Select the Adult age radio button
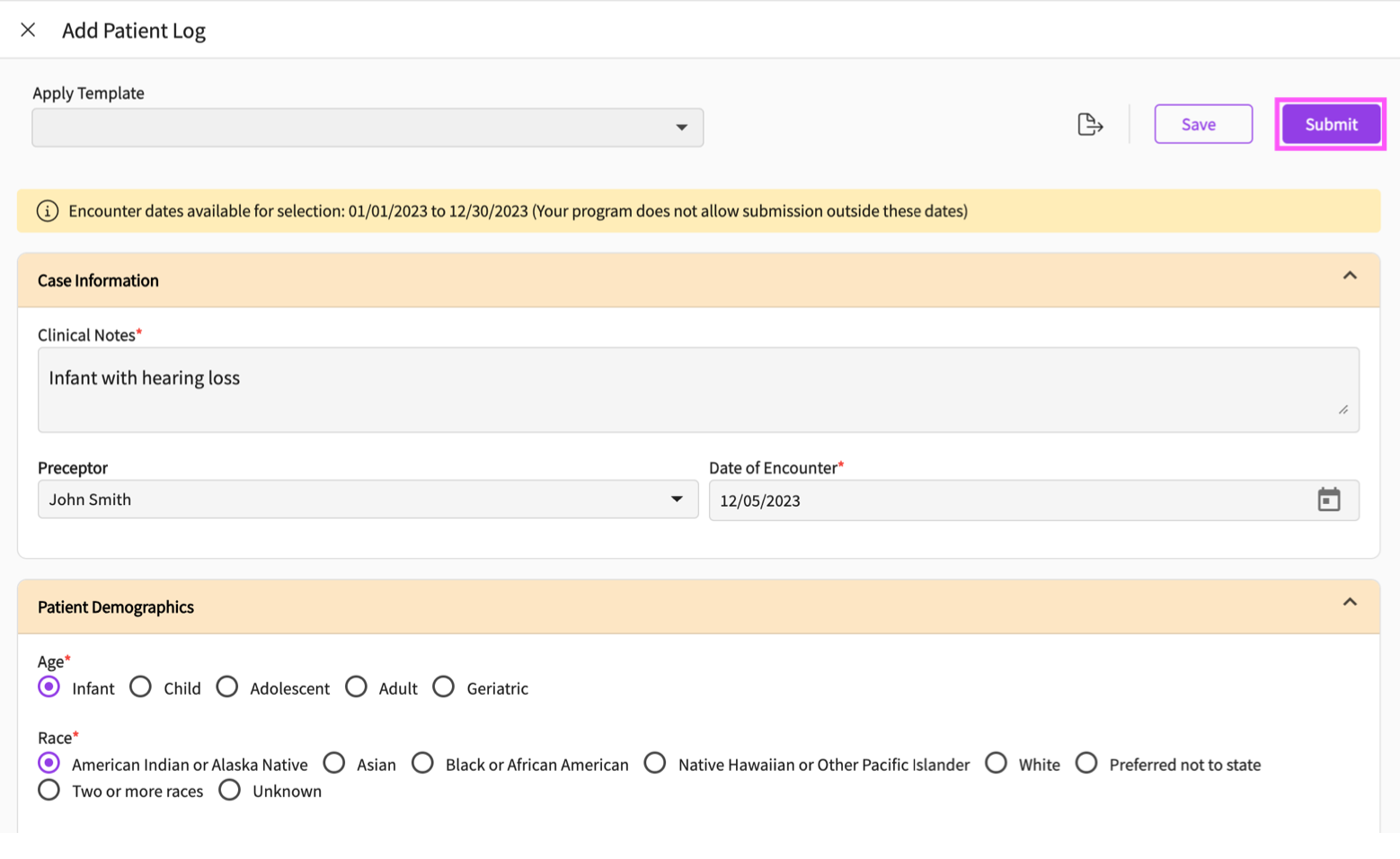This screenshot has width=1400, height=859. (x=357, y=687)
